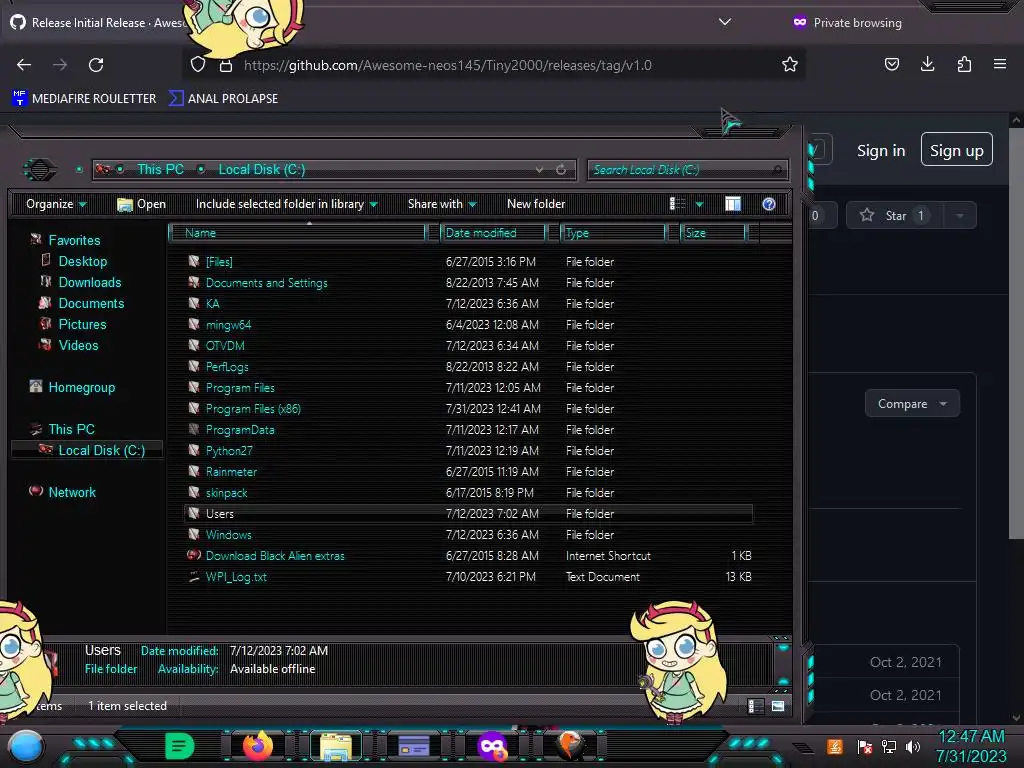Viewport: 1024px width, 768px height.
Task: Click New folder in toolbar
Action: click(x=536, y=204)
